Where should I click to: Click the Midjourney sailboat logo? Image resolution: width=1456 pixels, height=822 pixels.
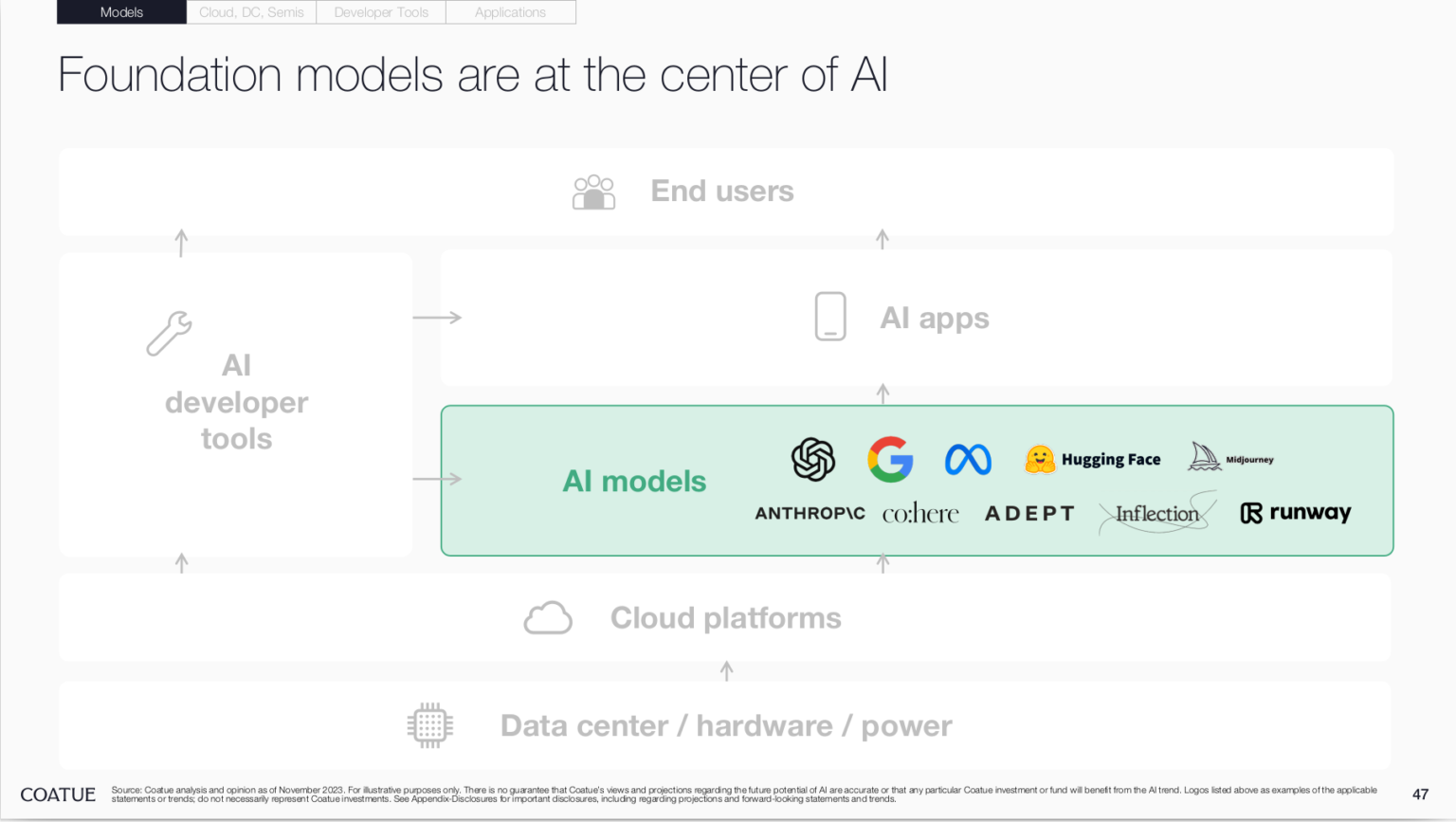coord(1205,457)
